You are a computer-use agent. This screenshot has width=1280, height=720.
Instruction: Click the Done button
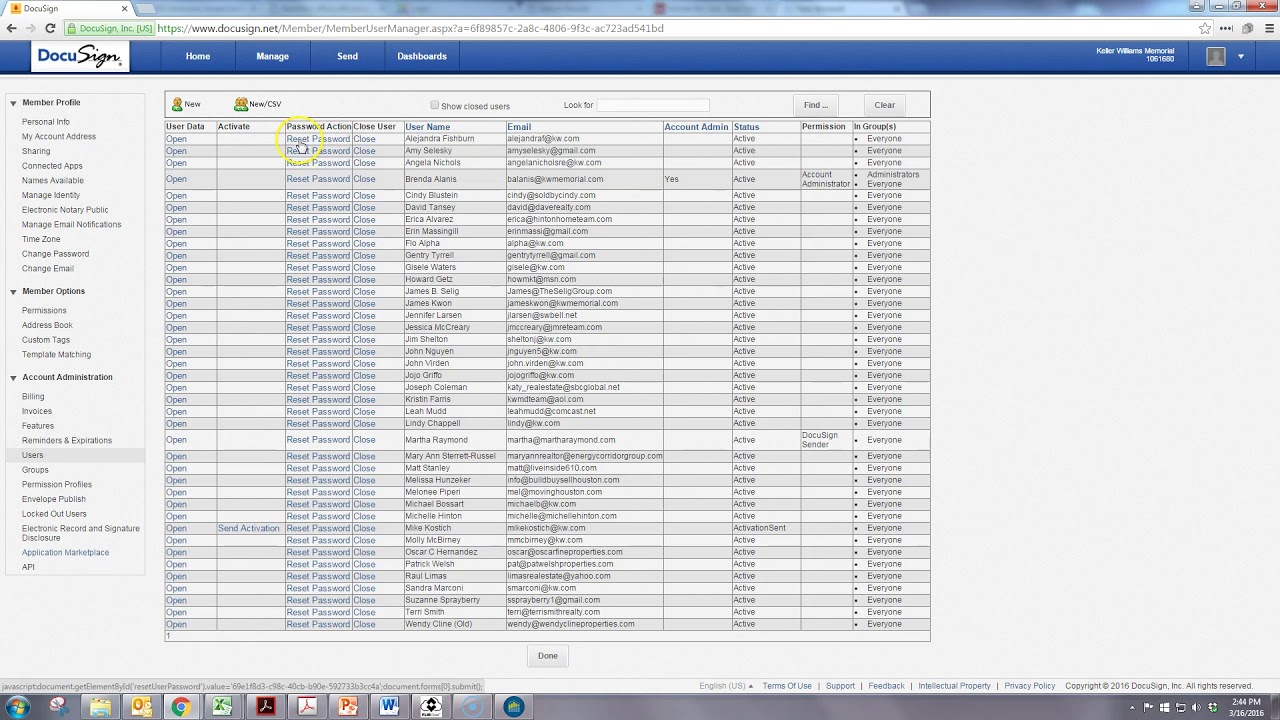[x=548, y=656]
